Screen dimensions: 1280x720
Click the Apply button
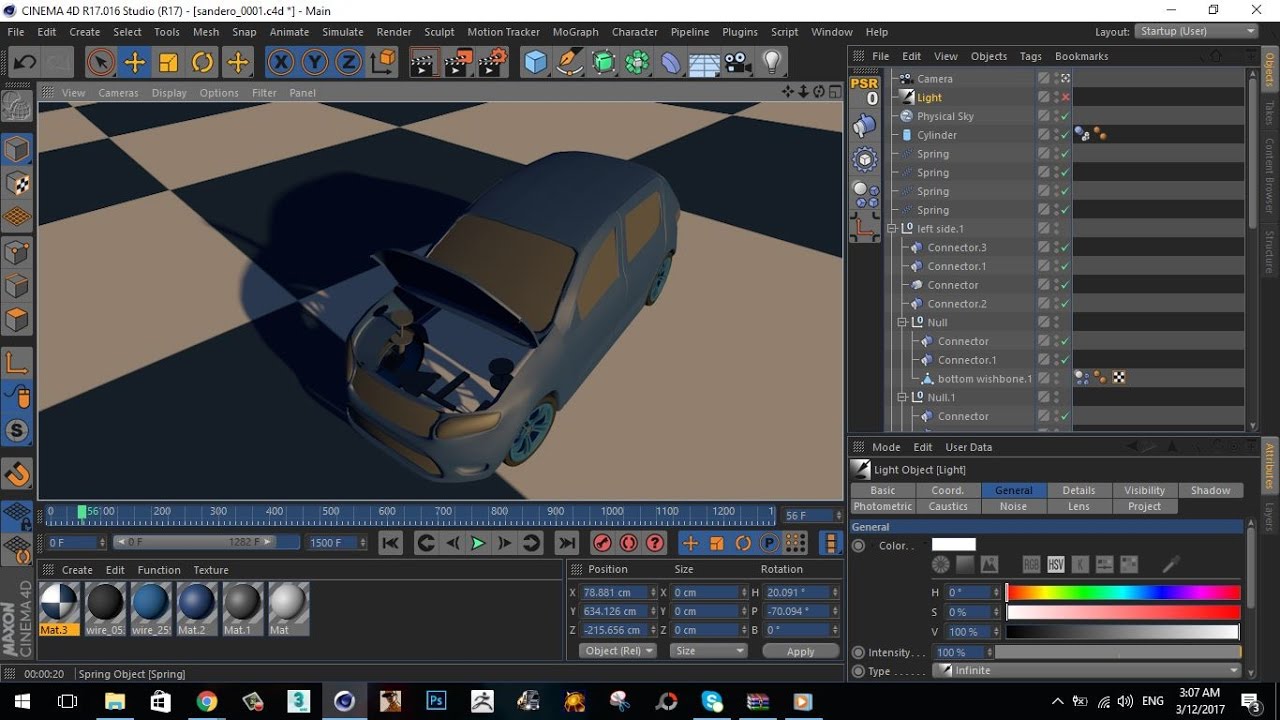pos(800,651)
